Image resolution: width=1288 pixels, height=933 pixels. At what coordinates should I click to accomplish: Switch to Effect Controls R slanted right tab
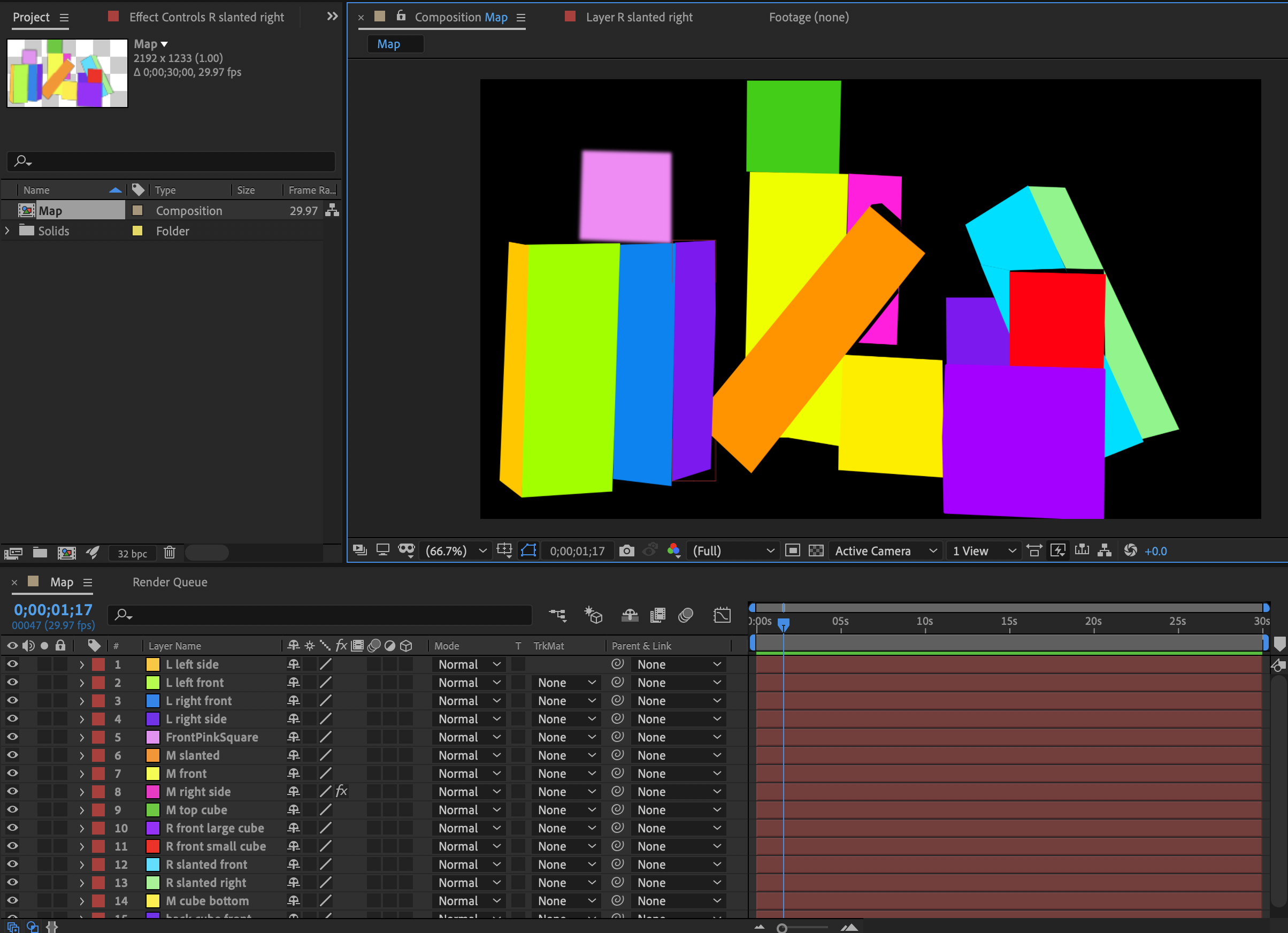point(206,17)
